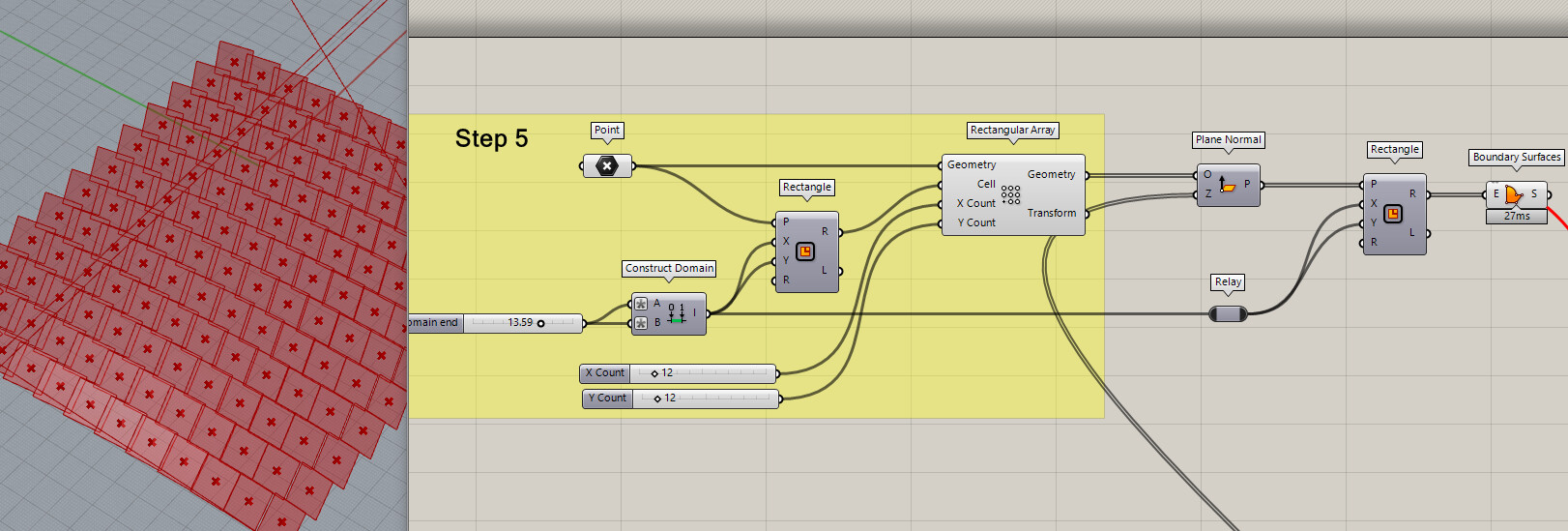The image size is (1568, 531).
Task: Select the X Count slider name label
Action: click(x=605, y=372)
